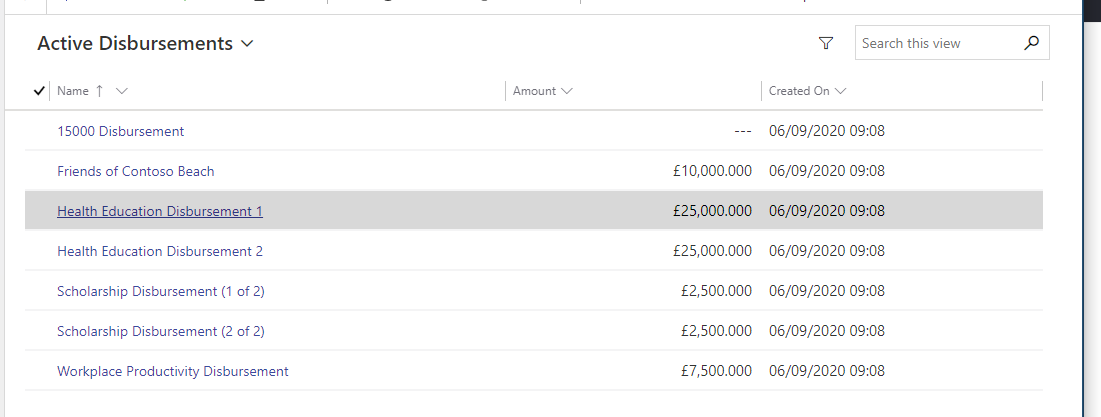Open the filter funnel icon

click(826, 44)
